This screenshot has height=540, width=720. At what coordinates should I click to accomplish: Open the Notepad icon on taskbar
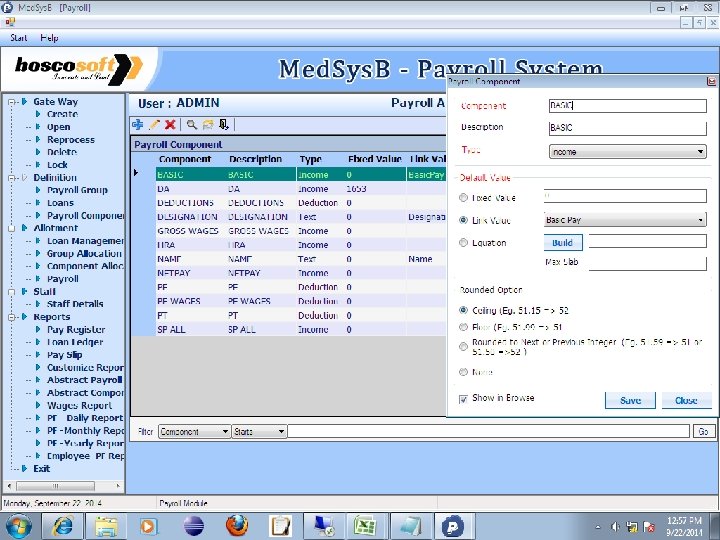click(x=411, y=526)
